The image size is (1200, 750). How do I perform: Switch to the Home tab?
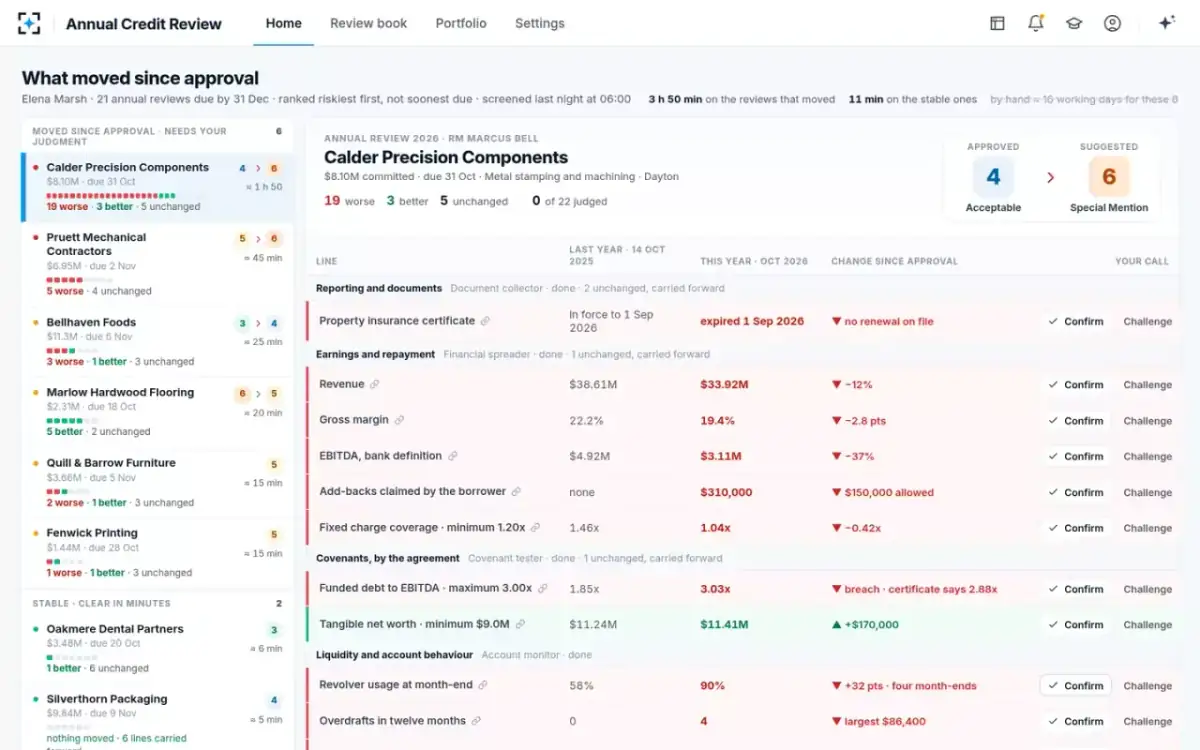283,23
